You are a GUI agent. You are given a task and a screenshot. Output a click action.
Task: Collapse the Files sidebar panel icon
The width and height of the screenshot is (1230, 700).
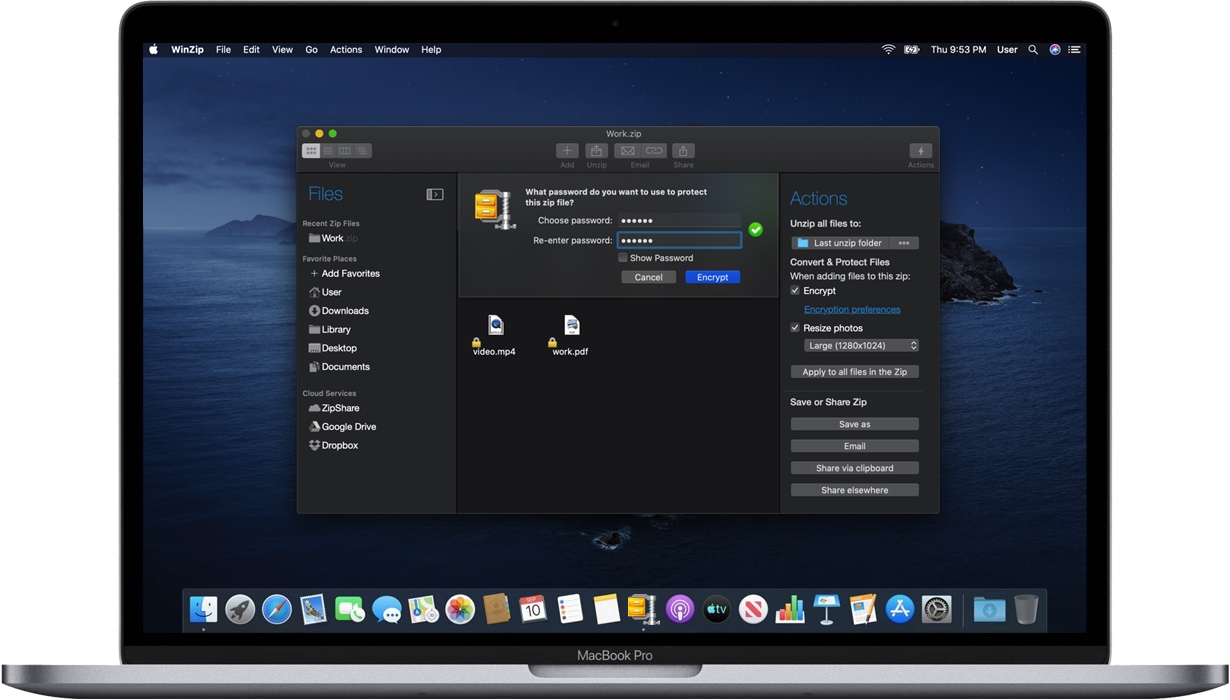coord(435,194)
